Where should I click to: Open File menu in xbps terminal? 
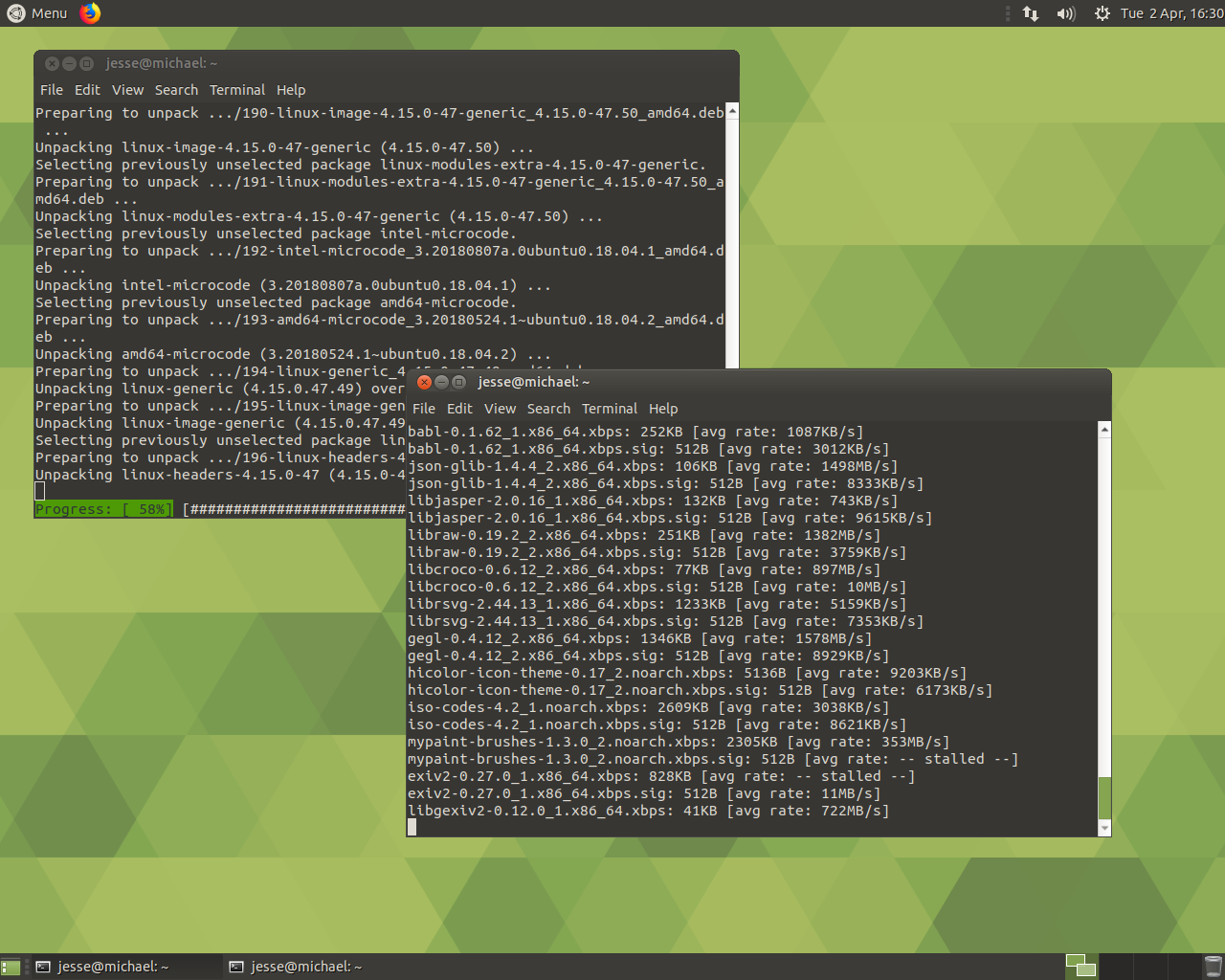(x=424, y=409)
